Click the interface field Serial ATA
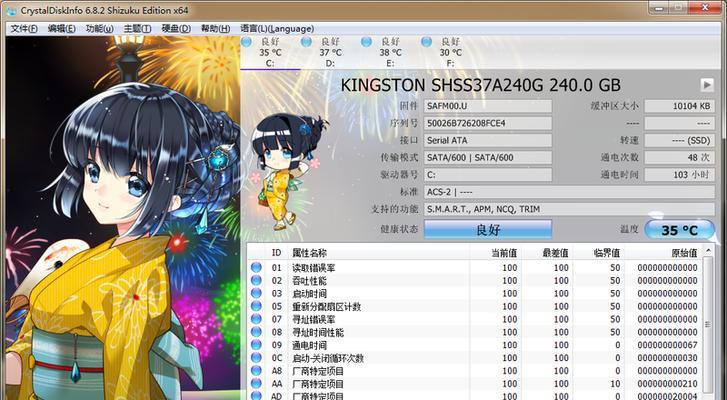Screen dimensions: 727x400 click(x=488, y=140)
